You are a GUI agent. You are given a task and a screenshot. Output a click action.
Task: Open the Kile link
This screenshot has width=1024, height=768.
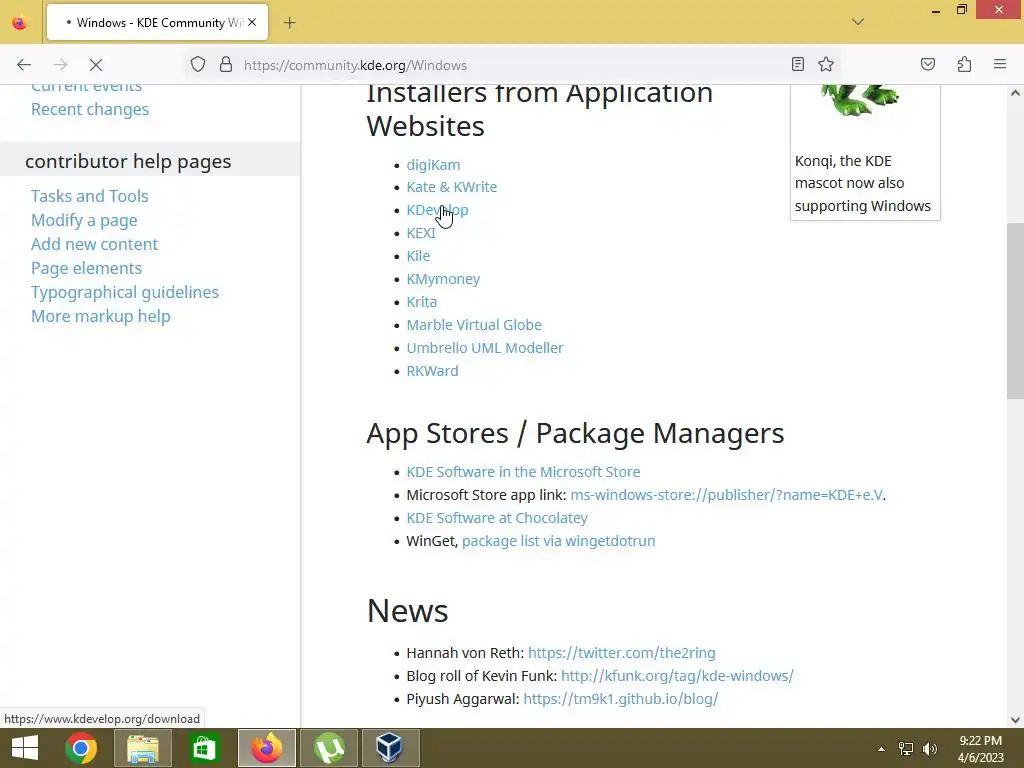pos(418,256)
